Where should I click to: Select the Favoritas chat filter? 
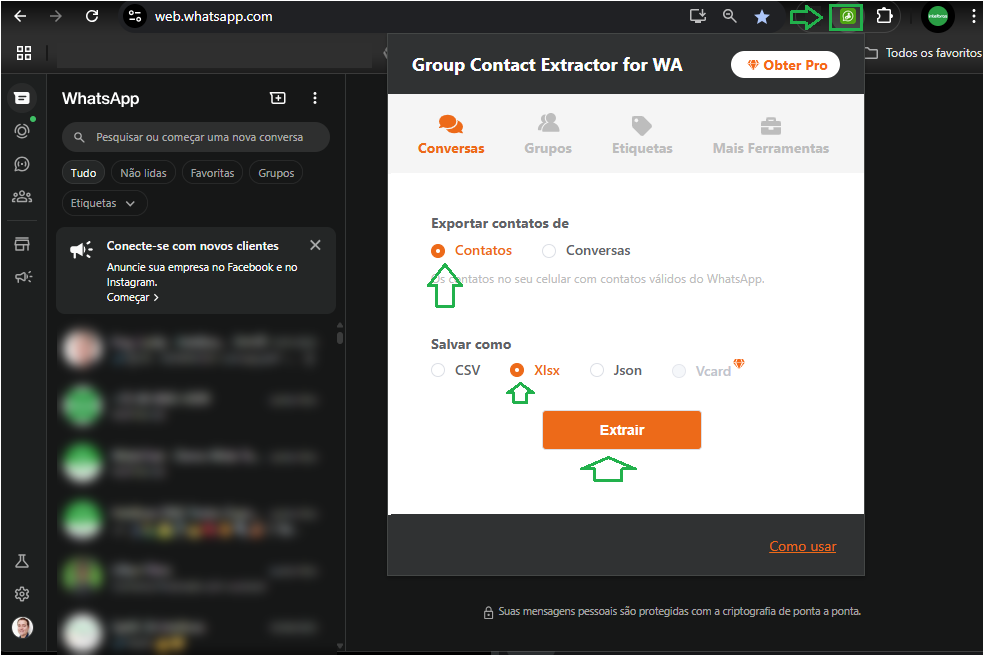[212, 173]
